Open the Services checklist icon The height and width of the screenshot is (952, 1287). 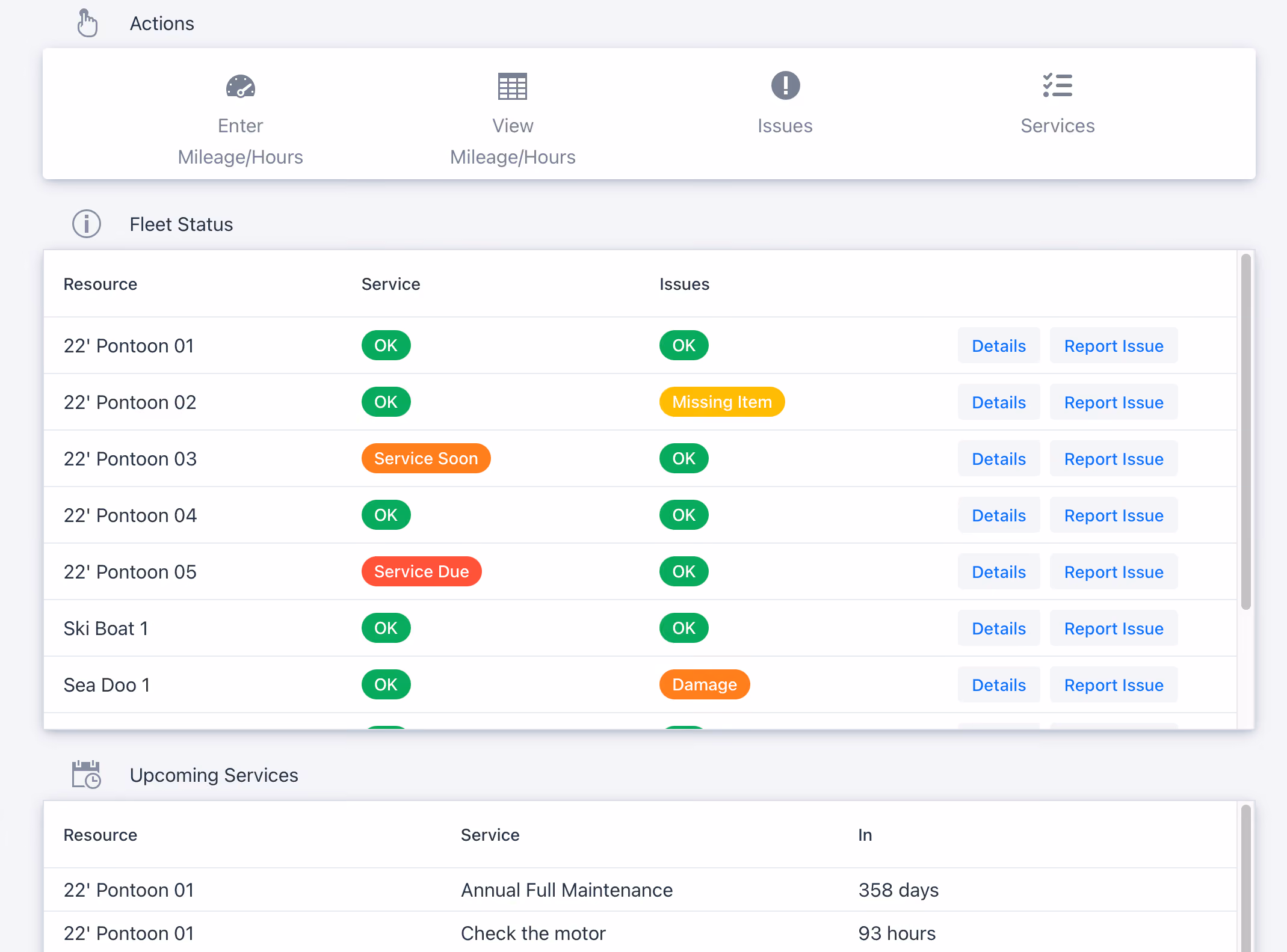(x=1057, y=85)
